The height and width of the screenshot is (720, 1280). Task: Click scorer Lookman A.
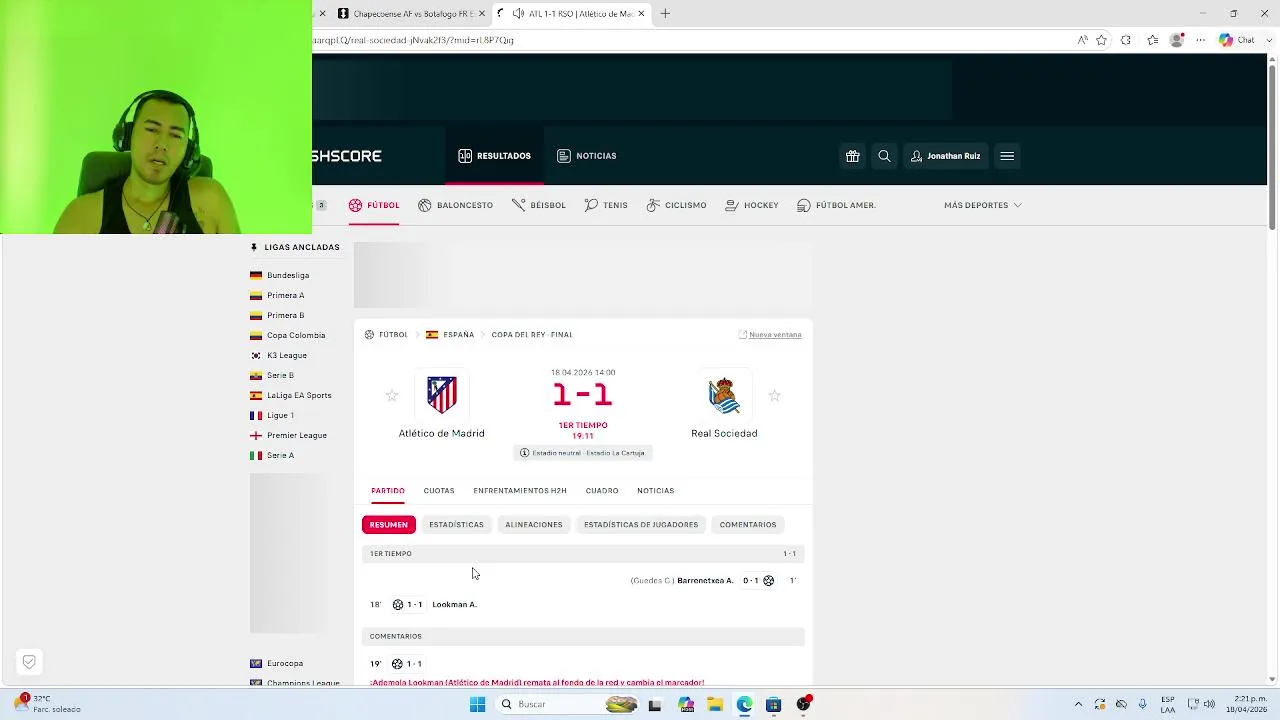tap(454, 604)
